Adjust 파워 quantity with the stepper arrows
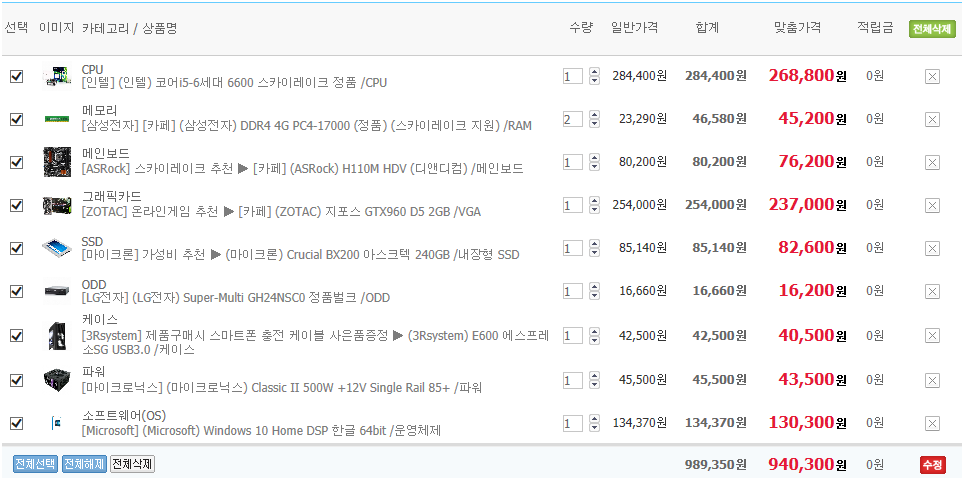This screenshot has width=966, height=478. coord(594,380)
